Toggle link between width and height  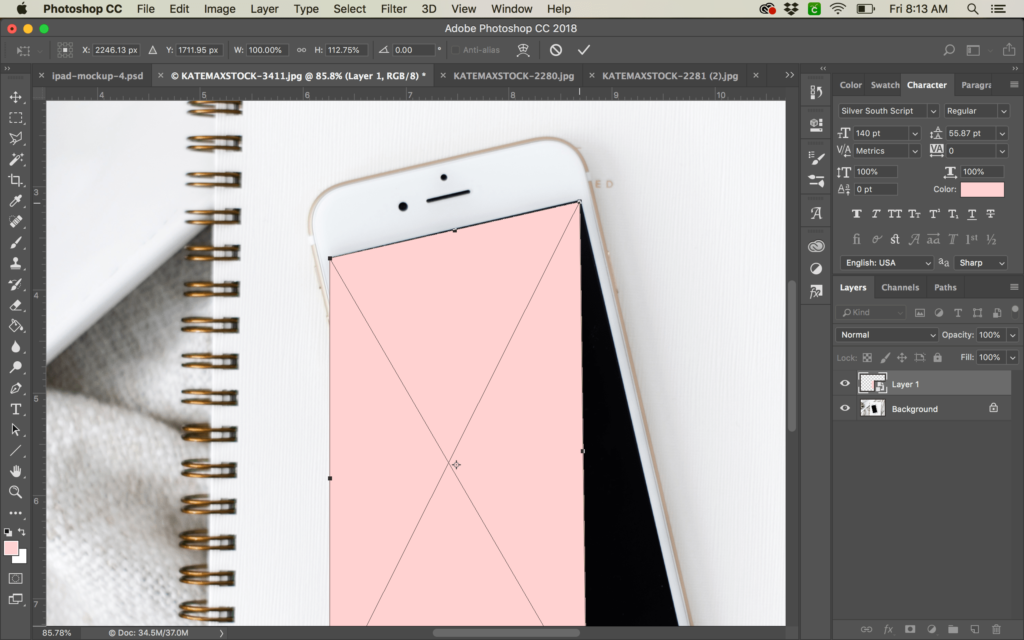click(301, 50)
